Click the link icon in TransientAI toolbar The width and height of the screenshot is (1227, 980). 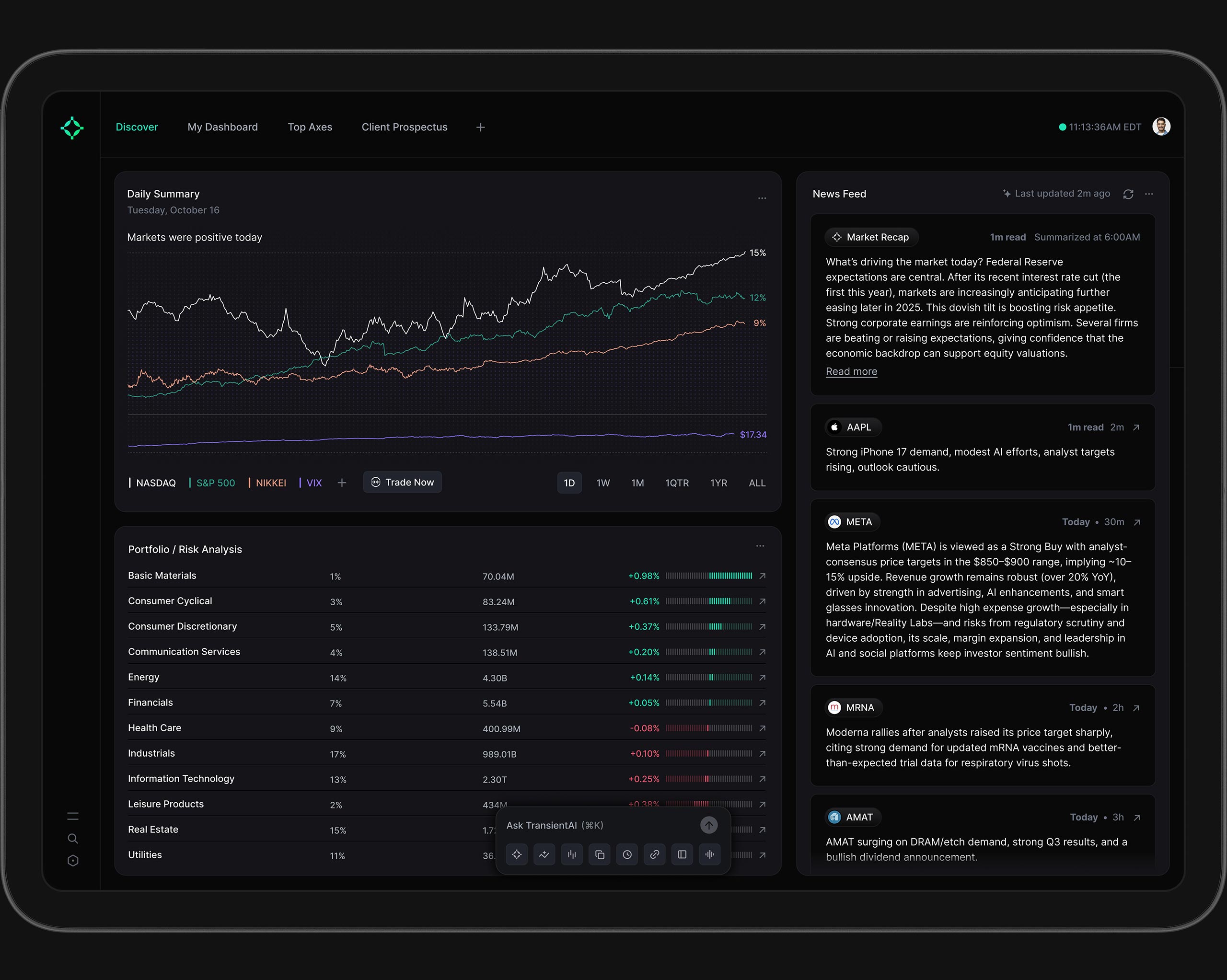pyautogui.click(x=654, y=854)
